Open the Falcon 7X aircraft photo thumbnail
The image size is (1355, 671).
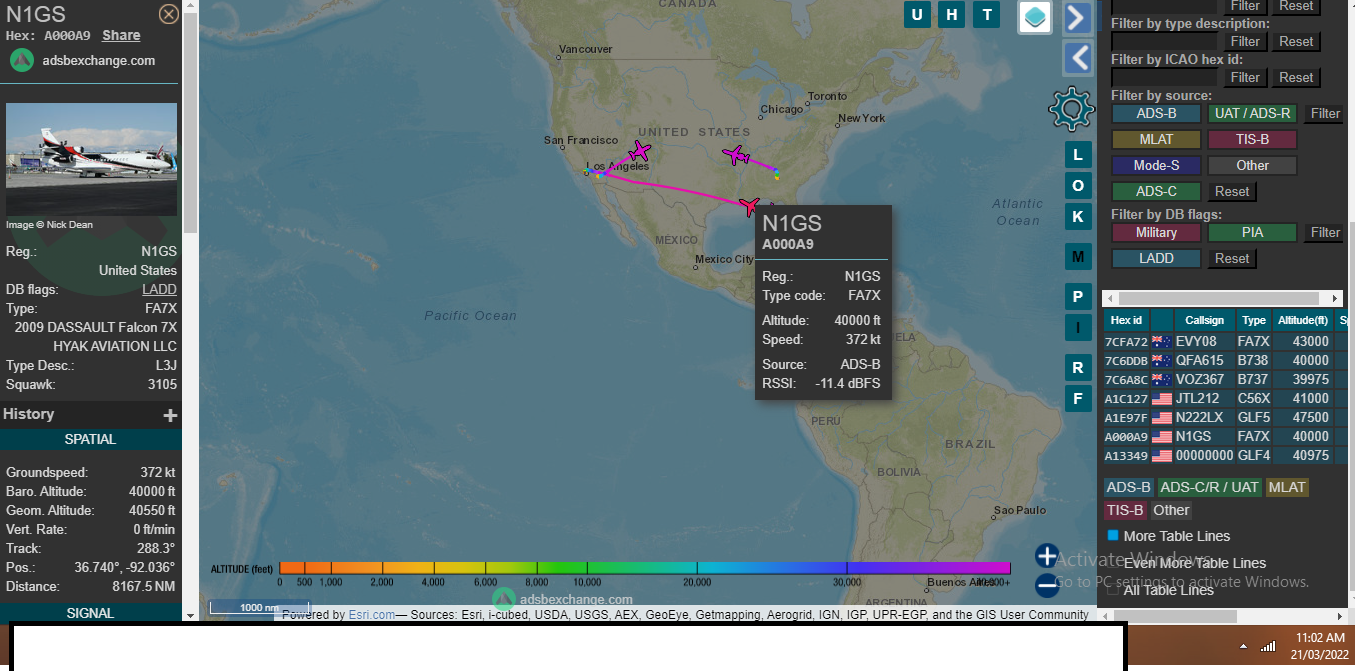[x=91, y=159]
